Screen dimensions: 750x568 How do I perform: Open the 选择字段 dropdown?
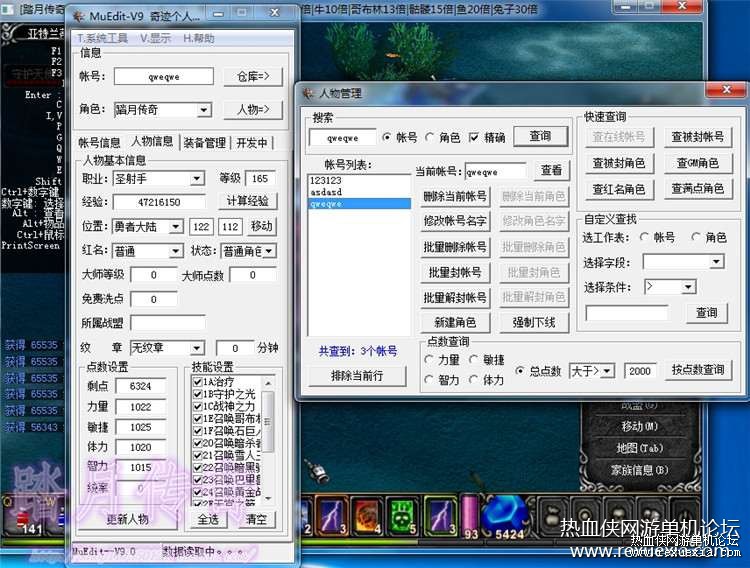coord(716,262)
